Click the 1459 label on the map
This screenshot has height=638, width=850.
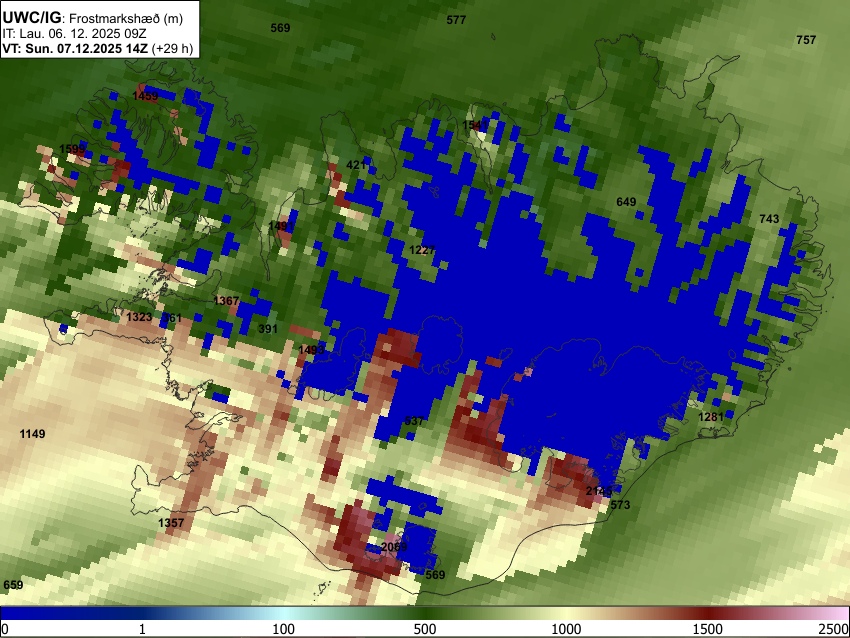[145, 96]
